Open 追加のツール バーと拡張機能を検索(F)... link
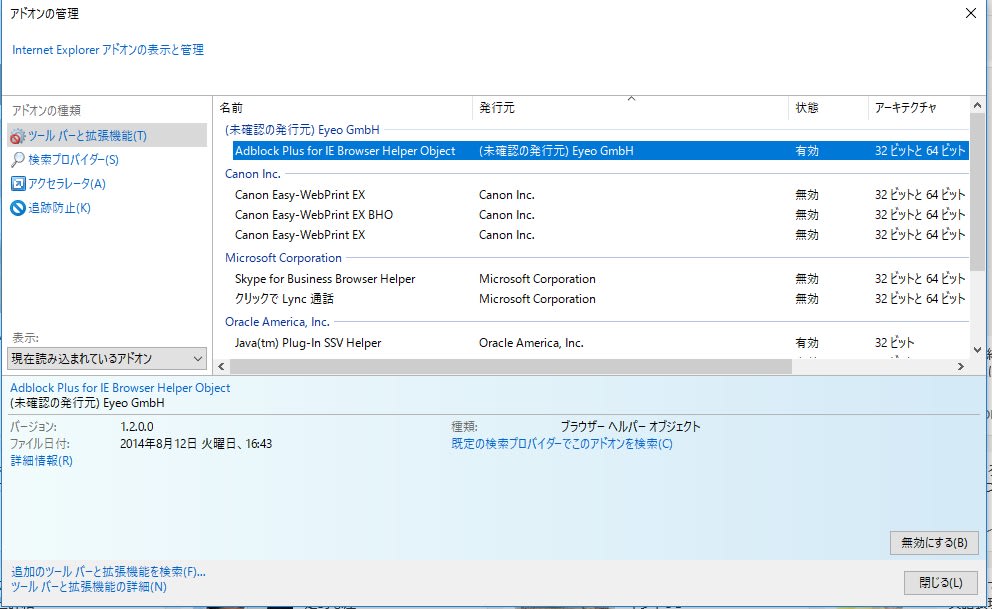 [x=108, y=572]
